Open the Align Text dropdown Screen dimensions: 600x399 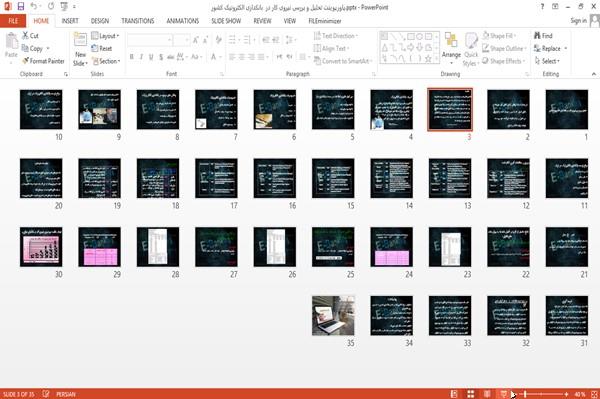(331, 48)
